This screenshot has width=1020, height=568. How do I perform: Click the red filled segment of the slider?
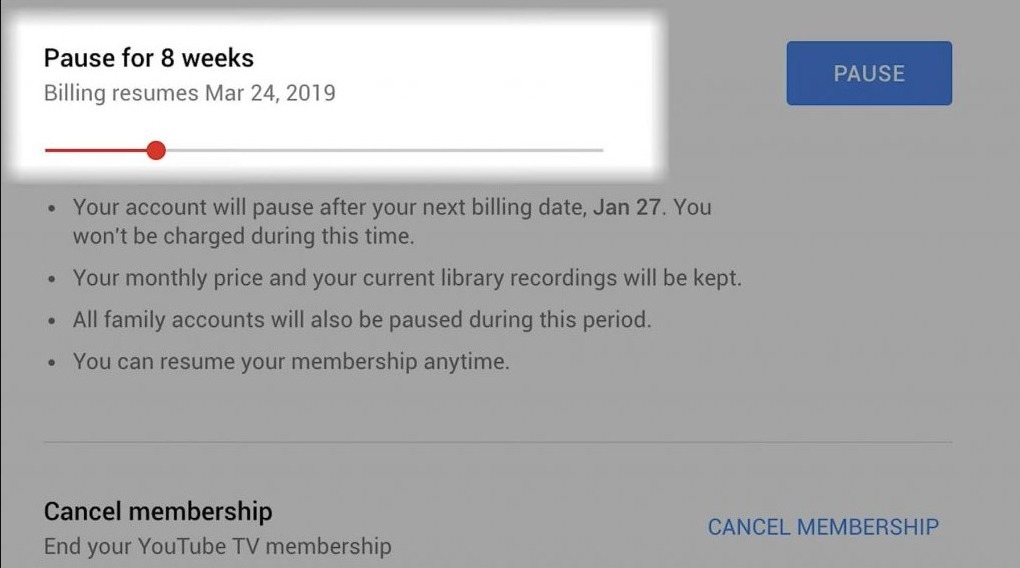[x=98, y=150]
